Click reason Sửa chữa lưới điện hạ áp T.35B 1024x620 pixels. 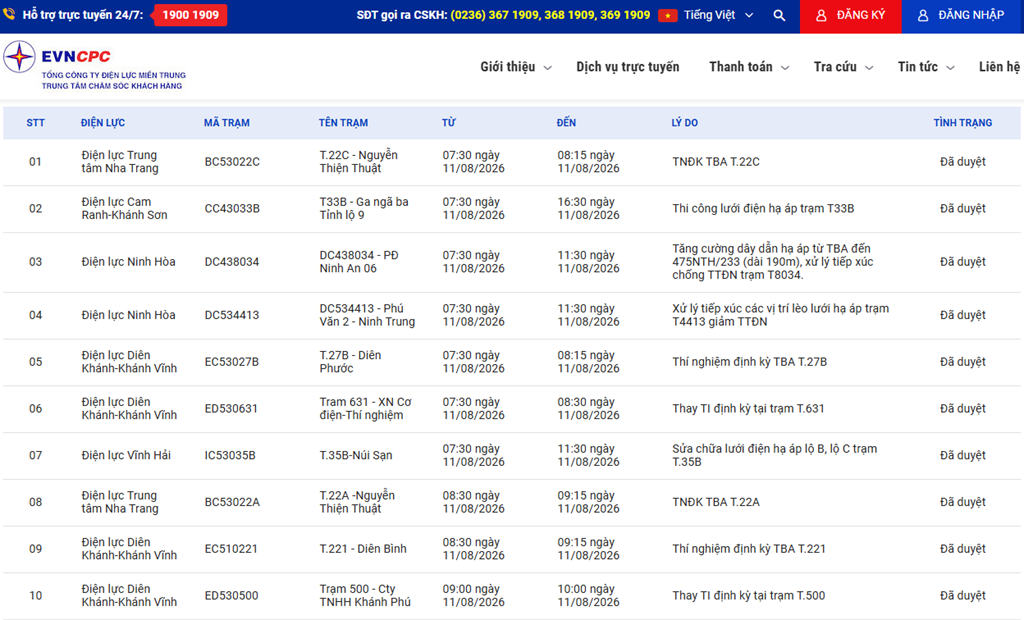coord(775,455)
